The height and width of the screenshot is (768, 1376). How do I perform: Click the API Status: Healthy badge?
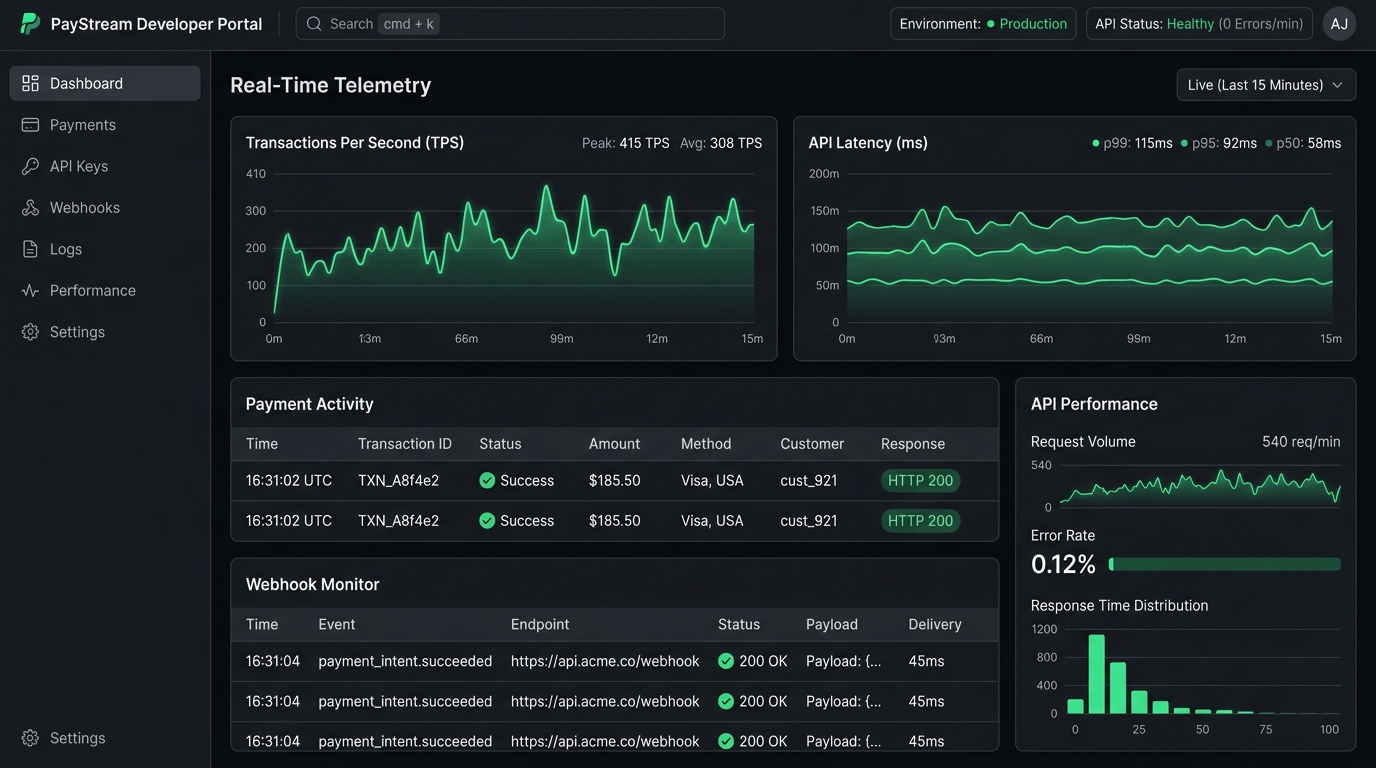(1199, 24)
